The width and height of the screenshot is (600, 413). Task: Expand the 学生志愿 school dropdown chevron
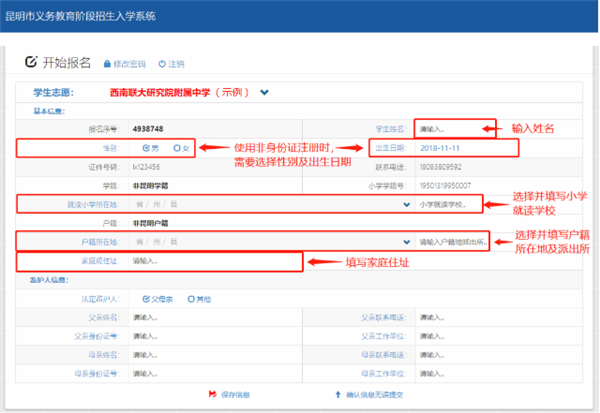pyautogui.click(x=265, y=93)
